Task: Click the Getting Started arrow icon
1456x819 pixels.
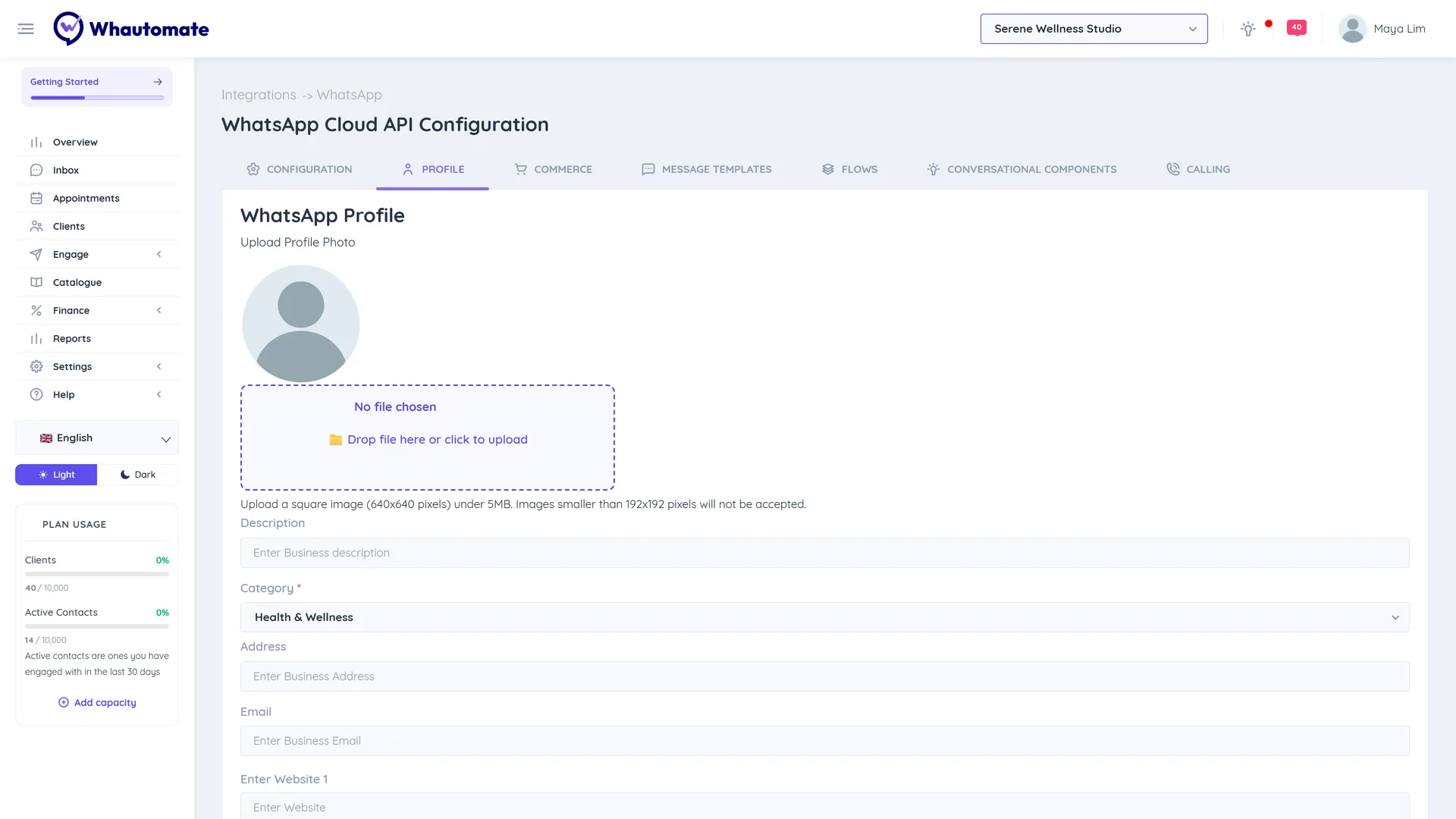Action: [158, 82]
